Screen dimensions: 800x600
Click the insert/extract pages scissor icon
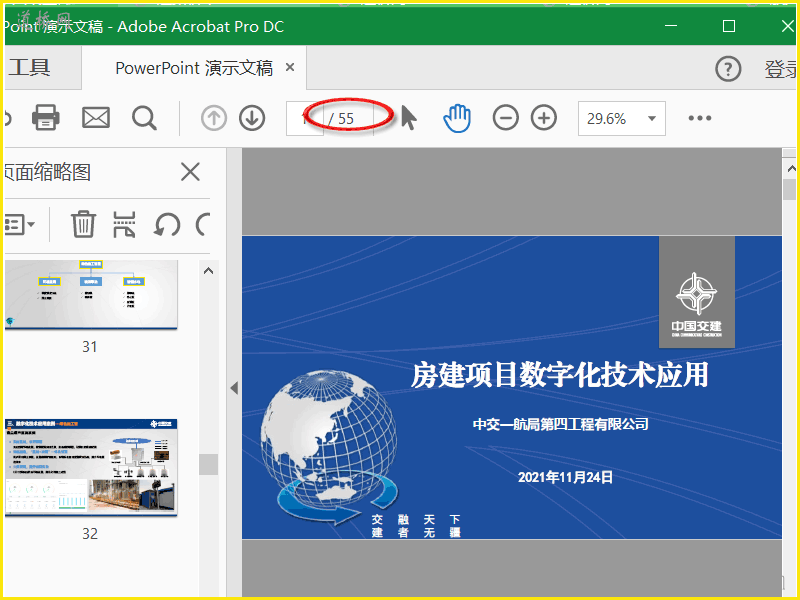click(x=124, y=224)
